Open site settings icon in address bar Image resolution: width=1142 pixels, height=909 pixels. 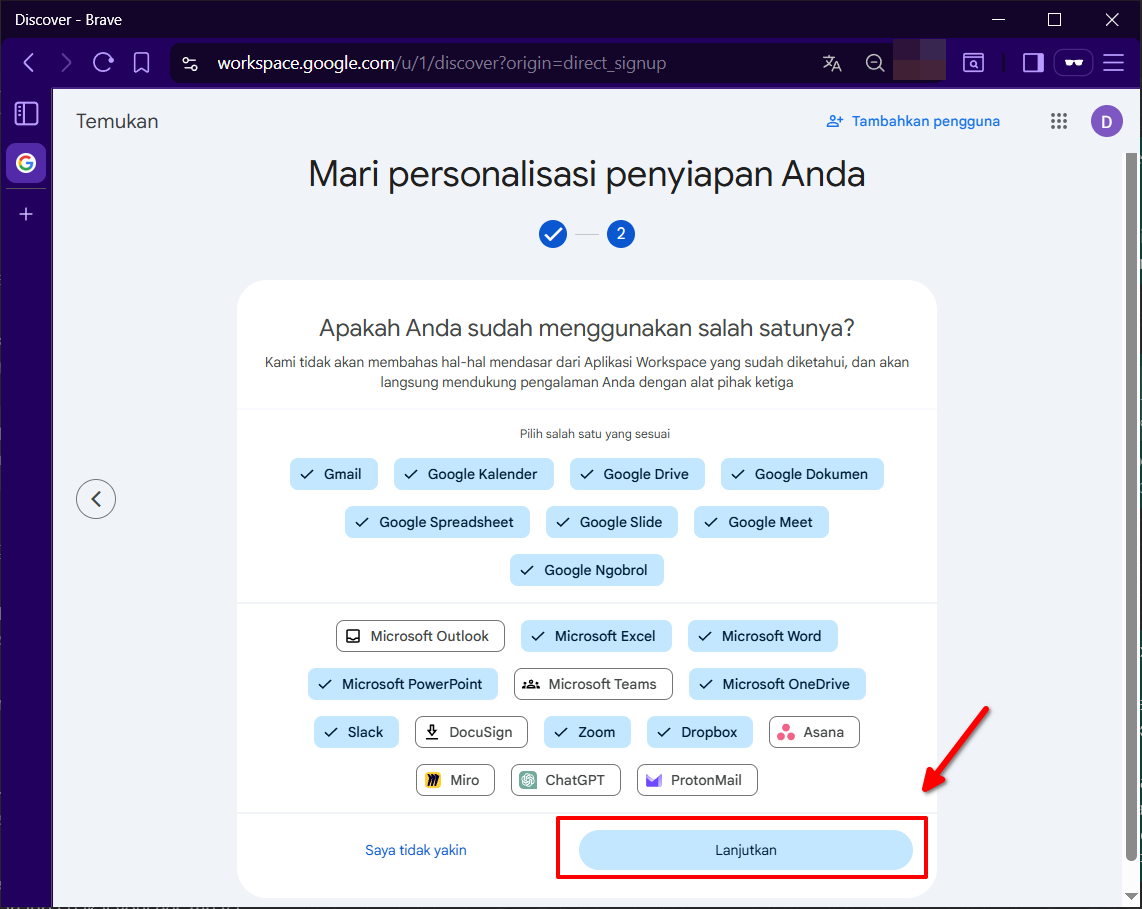(x=190, y=63)
